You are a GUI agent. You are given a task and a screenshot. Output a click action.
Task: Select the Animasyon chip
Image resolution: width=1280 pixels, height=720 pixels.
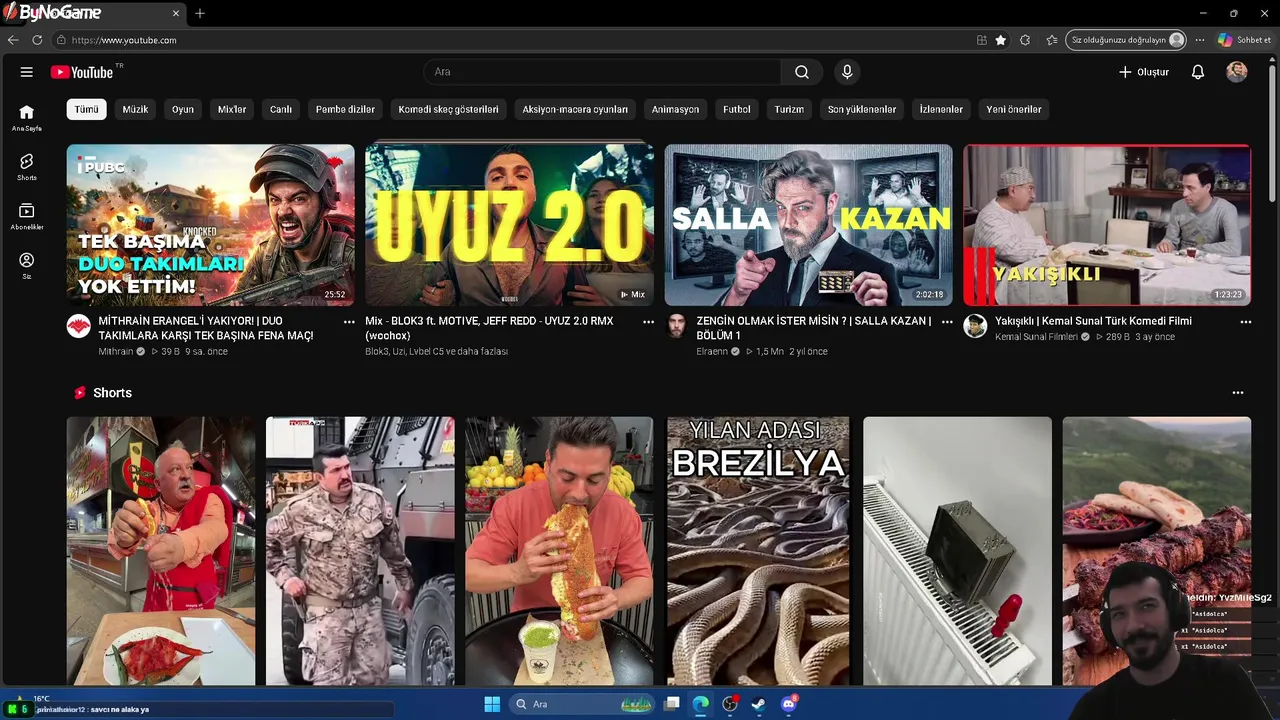tap(675, 109)
